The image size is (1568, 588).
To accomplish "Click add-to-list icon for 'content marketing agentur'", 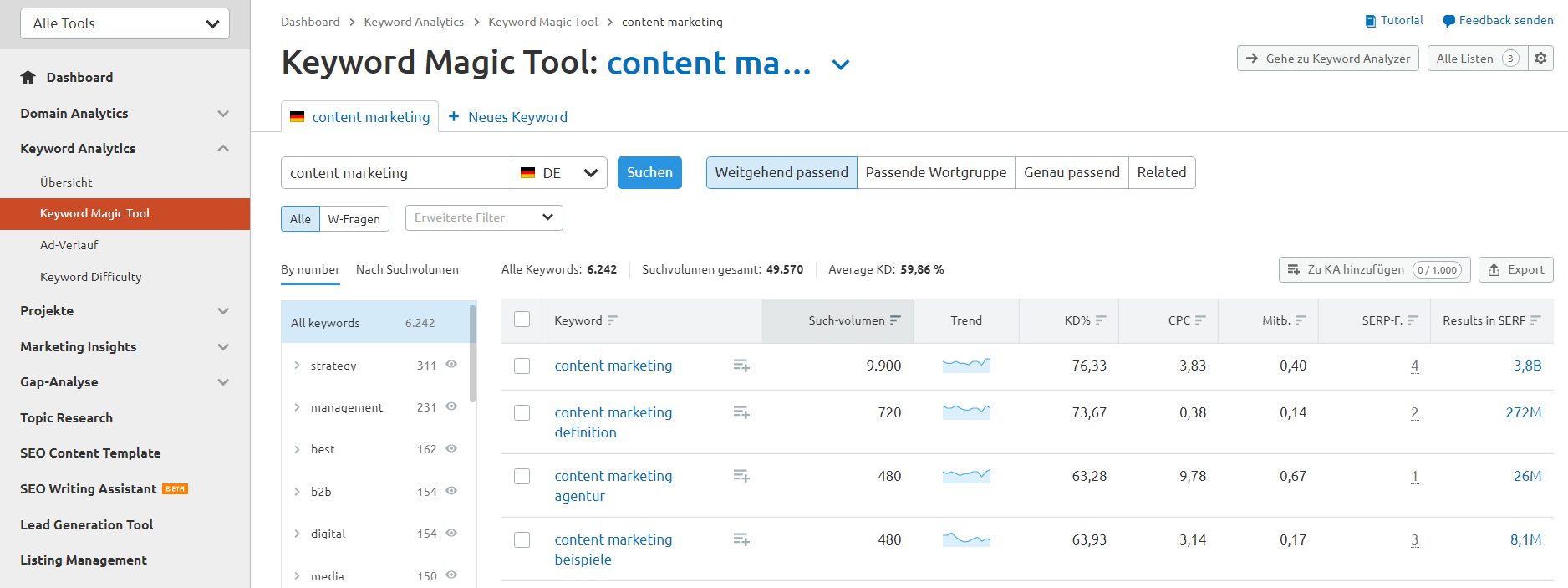I will (741, 476).
